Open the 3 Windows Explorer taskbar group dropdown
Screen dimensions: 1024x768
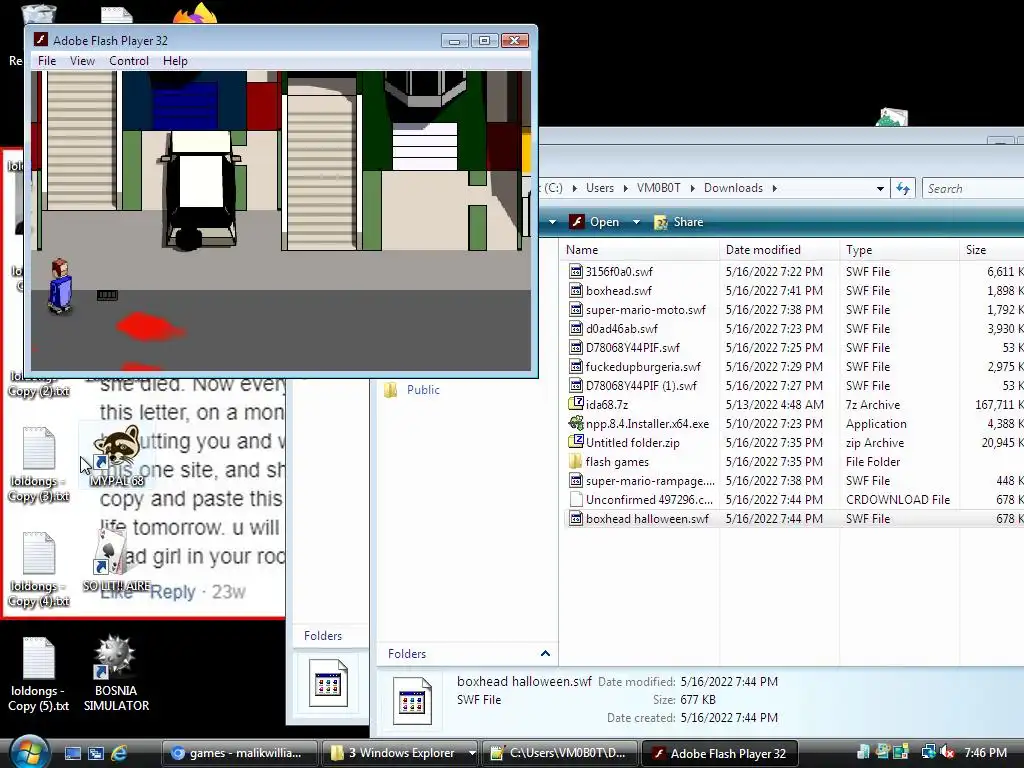[472, 753]
